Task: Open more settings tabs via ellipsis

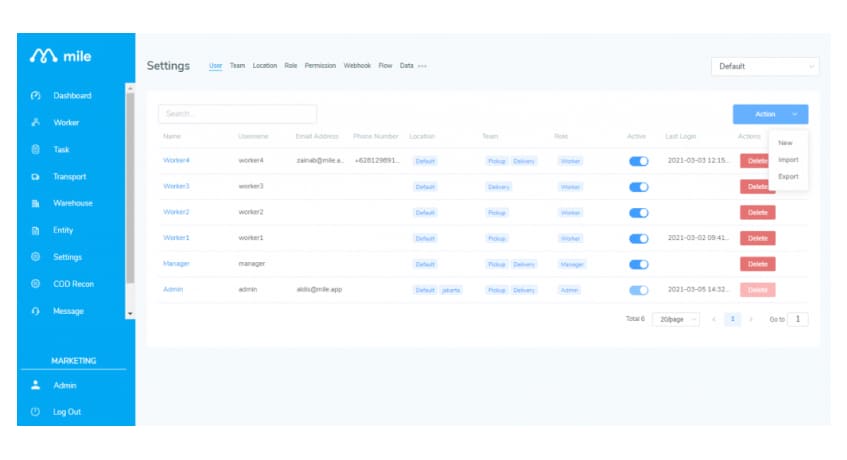Action: coord(422,66)
